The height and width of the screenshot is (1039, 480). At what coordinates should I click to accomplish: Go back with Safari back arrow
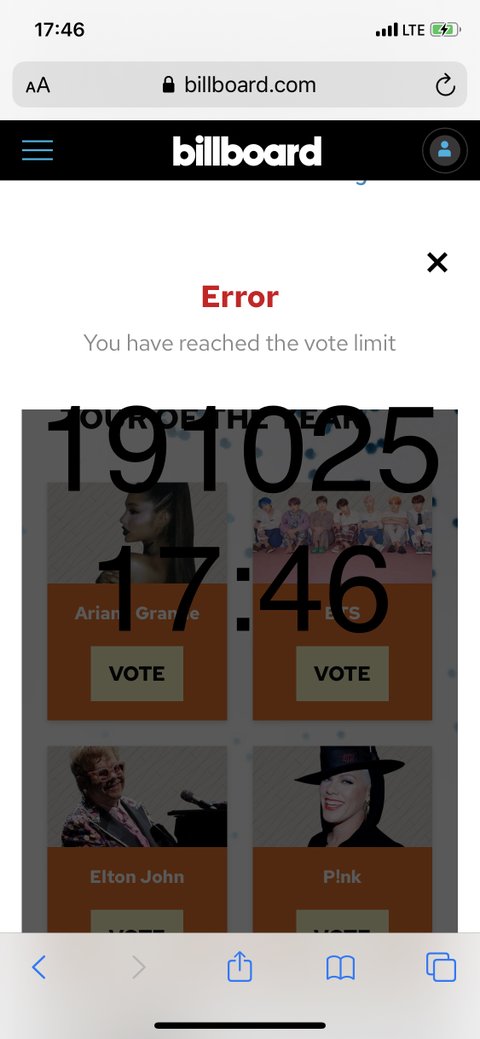click(39, 967)
